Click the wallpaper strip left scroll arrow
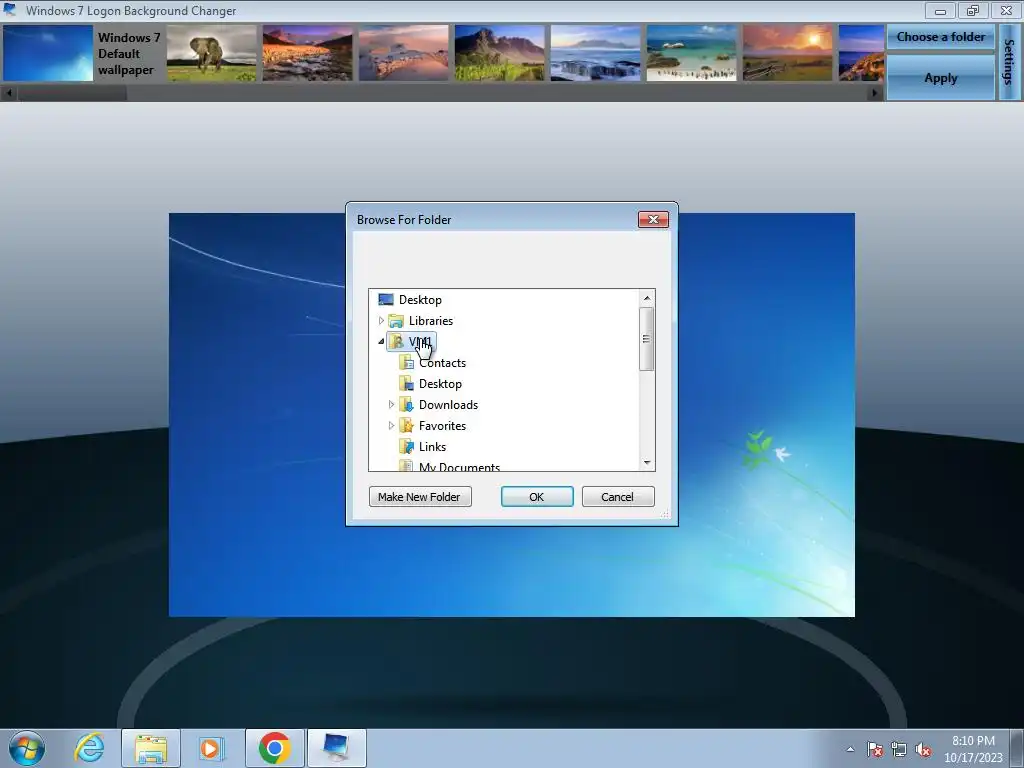 click(x=8, y=93)
